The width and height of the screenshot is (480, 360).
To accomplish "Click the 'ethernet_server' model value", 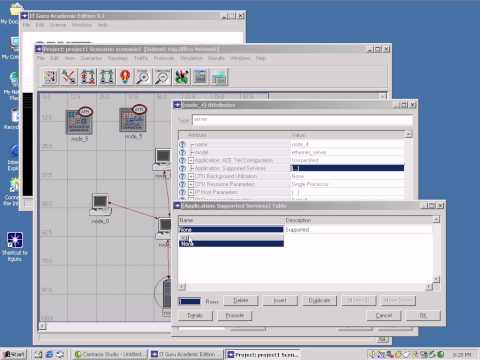I will (x=309, y=152).
